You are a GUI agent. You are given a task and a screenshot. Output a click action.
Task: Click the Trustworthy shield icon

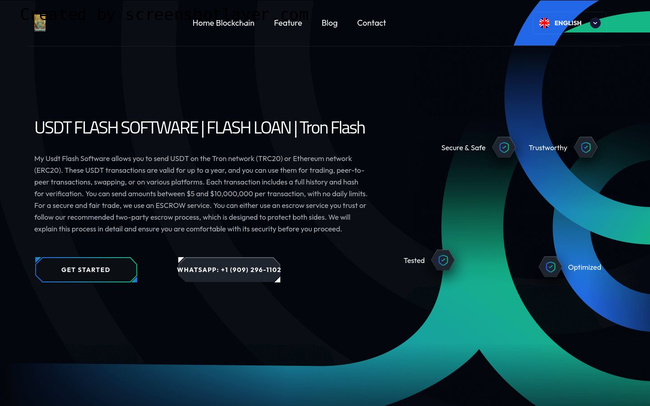click(586, 147)
